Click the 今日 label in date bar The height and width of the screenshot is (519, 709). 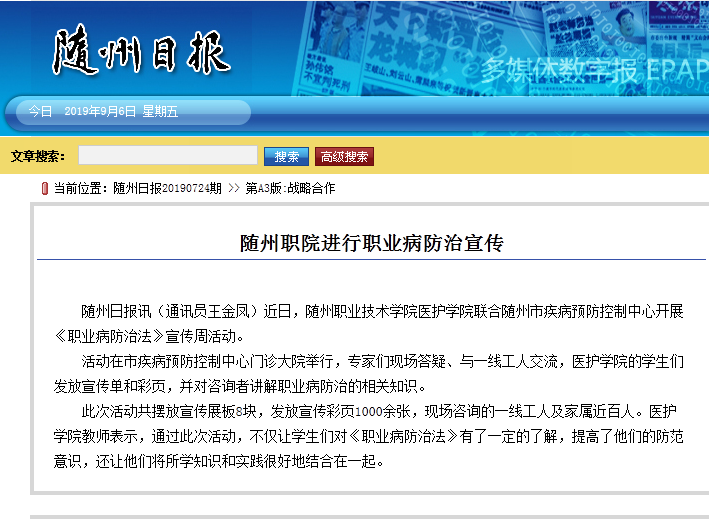40,111
